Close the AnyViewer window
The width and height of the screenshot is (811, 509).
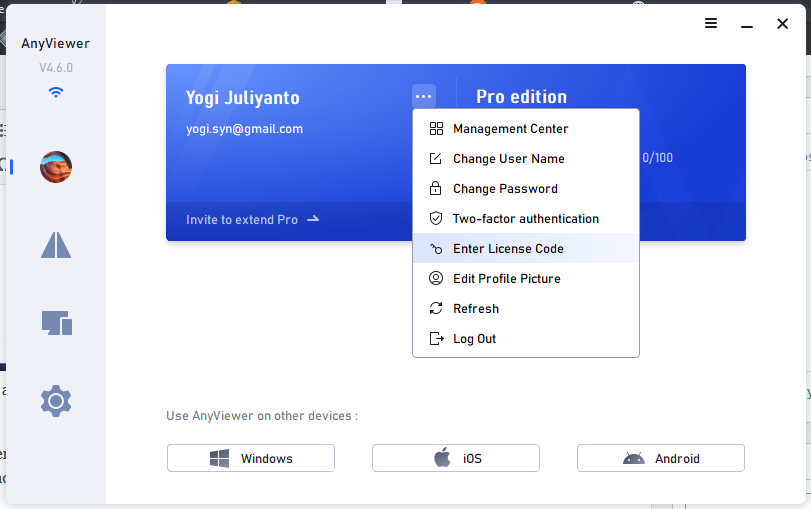pos(782,23)
